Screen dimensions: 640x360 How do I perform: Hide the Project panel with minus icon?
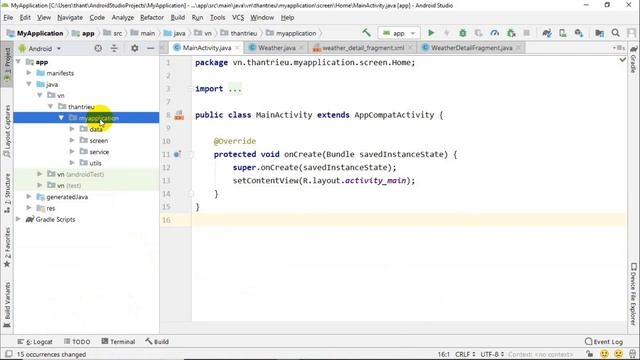click(x=151, y=48)
